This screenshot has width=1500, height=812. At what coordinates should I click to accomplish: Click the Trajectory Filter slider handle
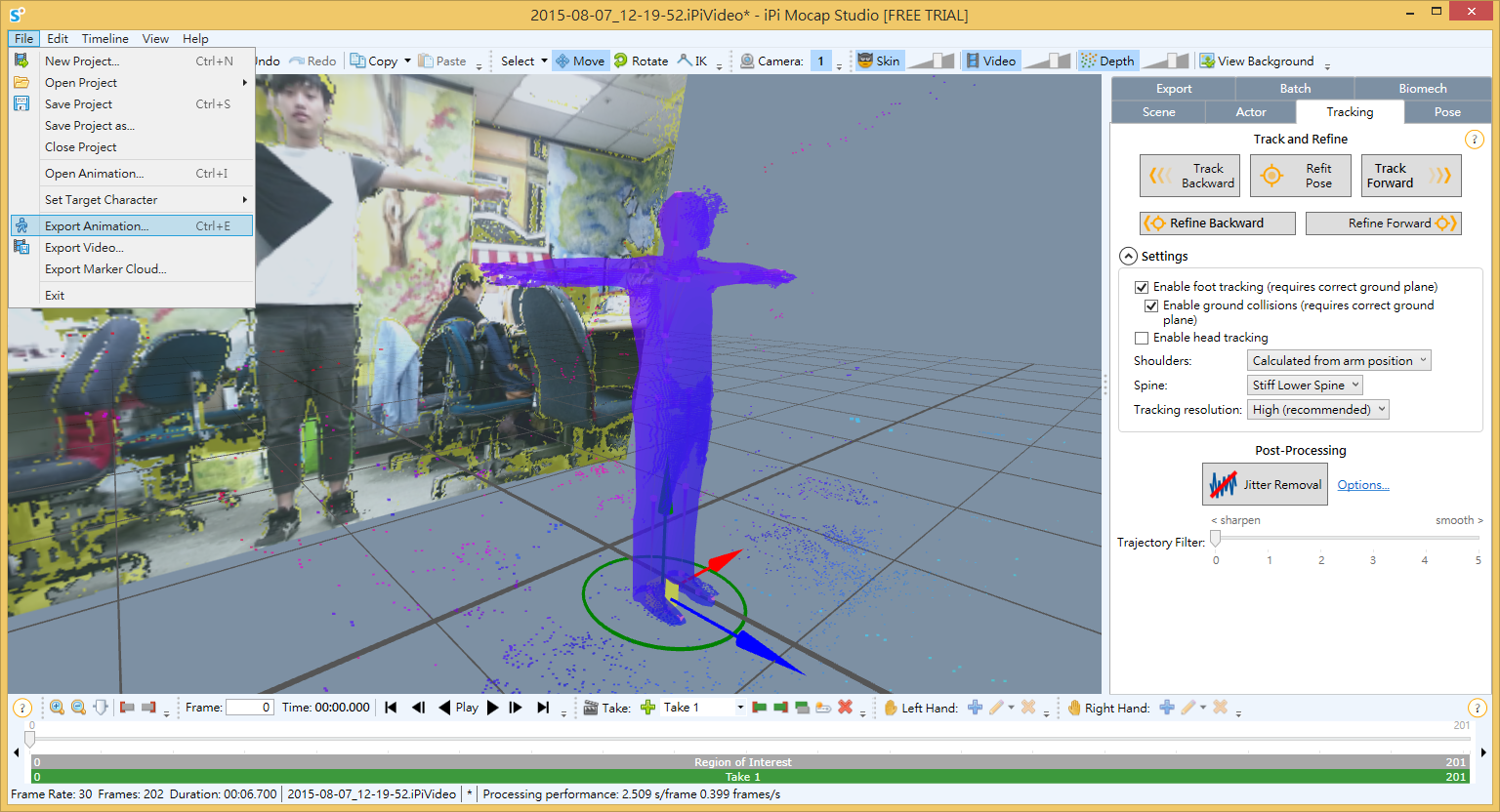pyautogui.click(x=1215, y=539)
